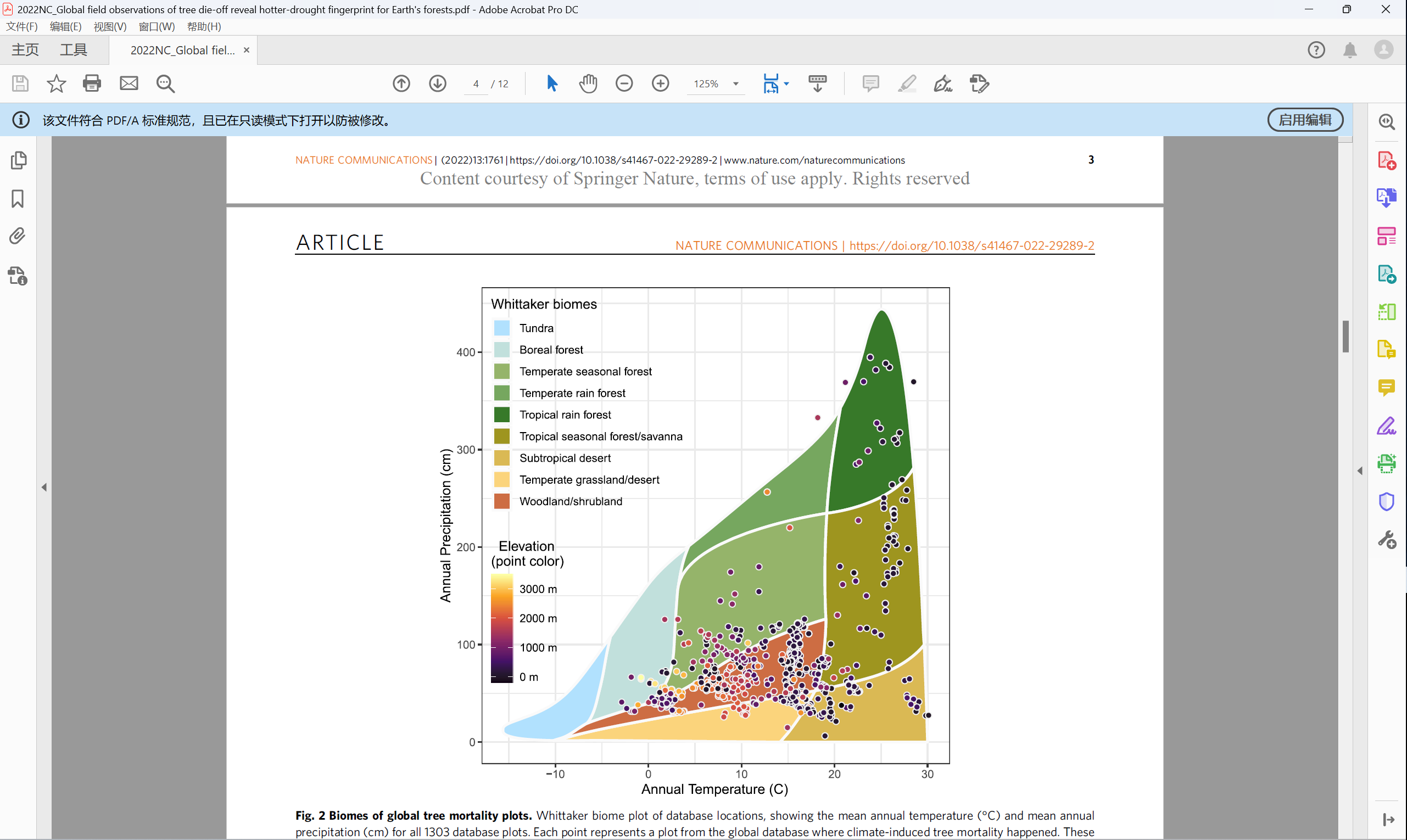This screenshot has height=840, width=1407.
Task: Zoom out with minus icon
Action: (x=624, y=84)
